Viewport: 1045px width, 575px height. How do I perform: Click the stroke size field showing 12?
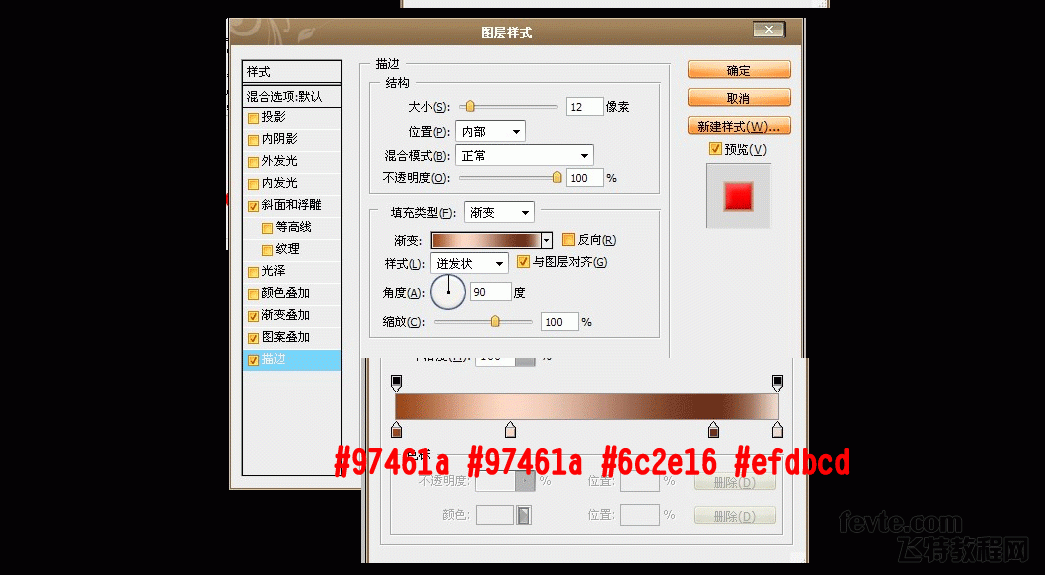584,107
